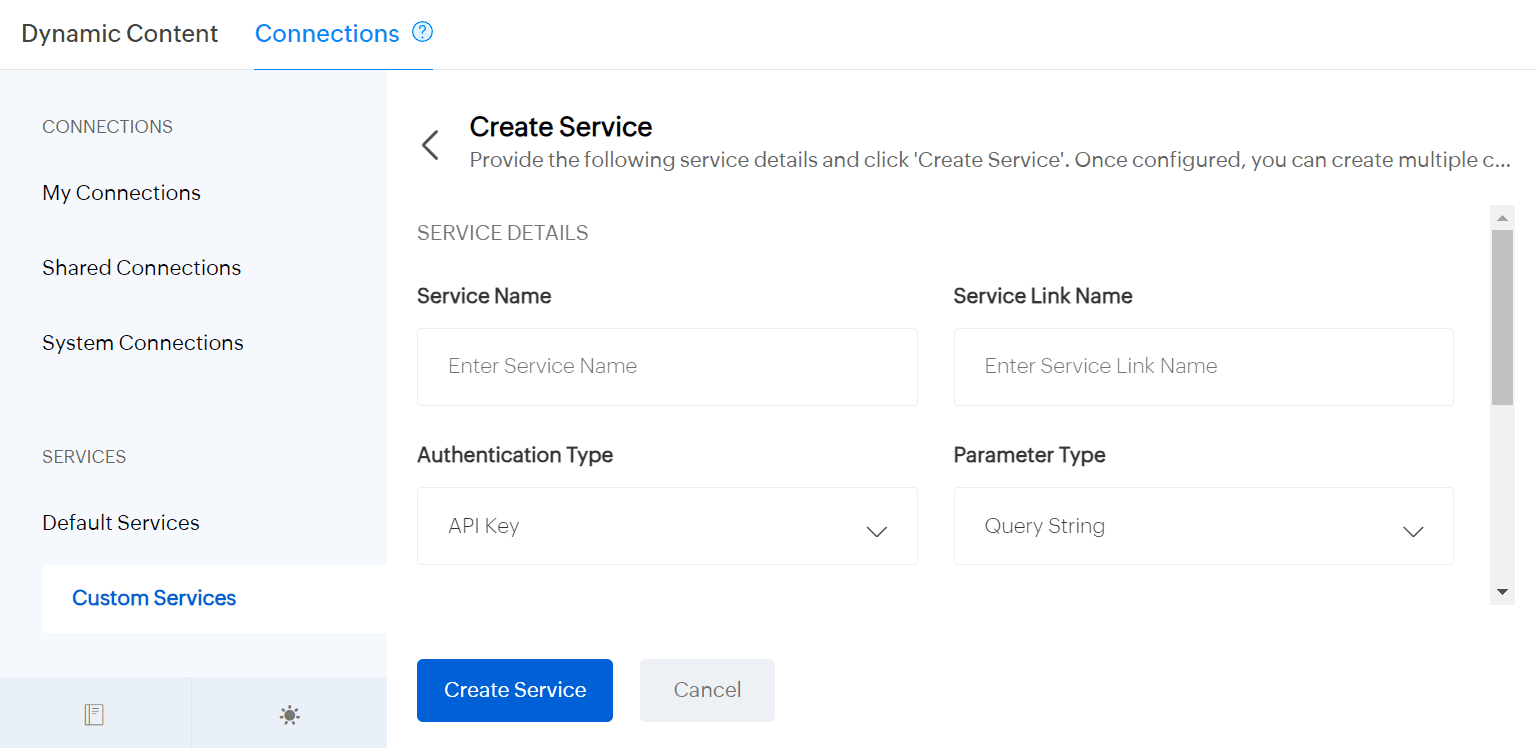Open the Parameter Type dropdown

[x=1203, y=526]
